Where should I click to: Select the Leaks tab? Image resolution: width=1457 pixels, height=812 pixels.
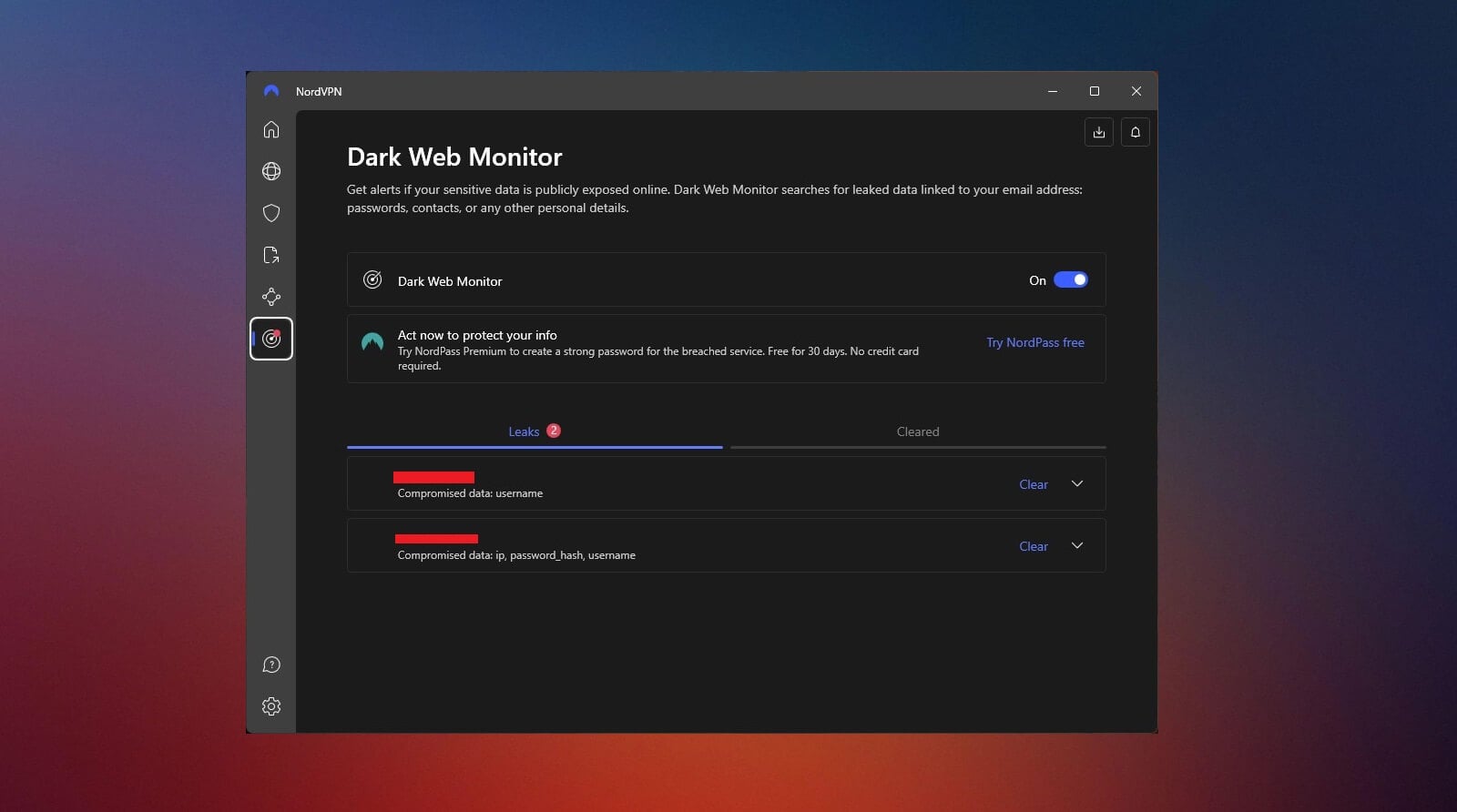coord(525,431)
